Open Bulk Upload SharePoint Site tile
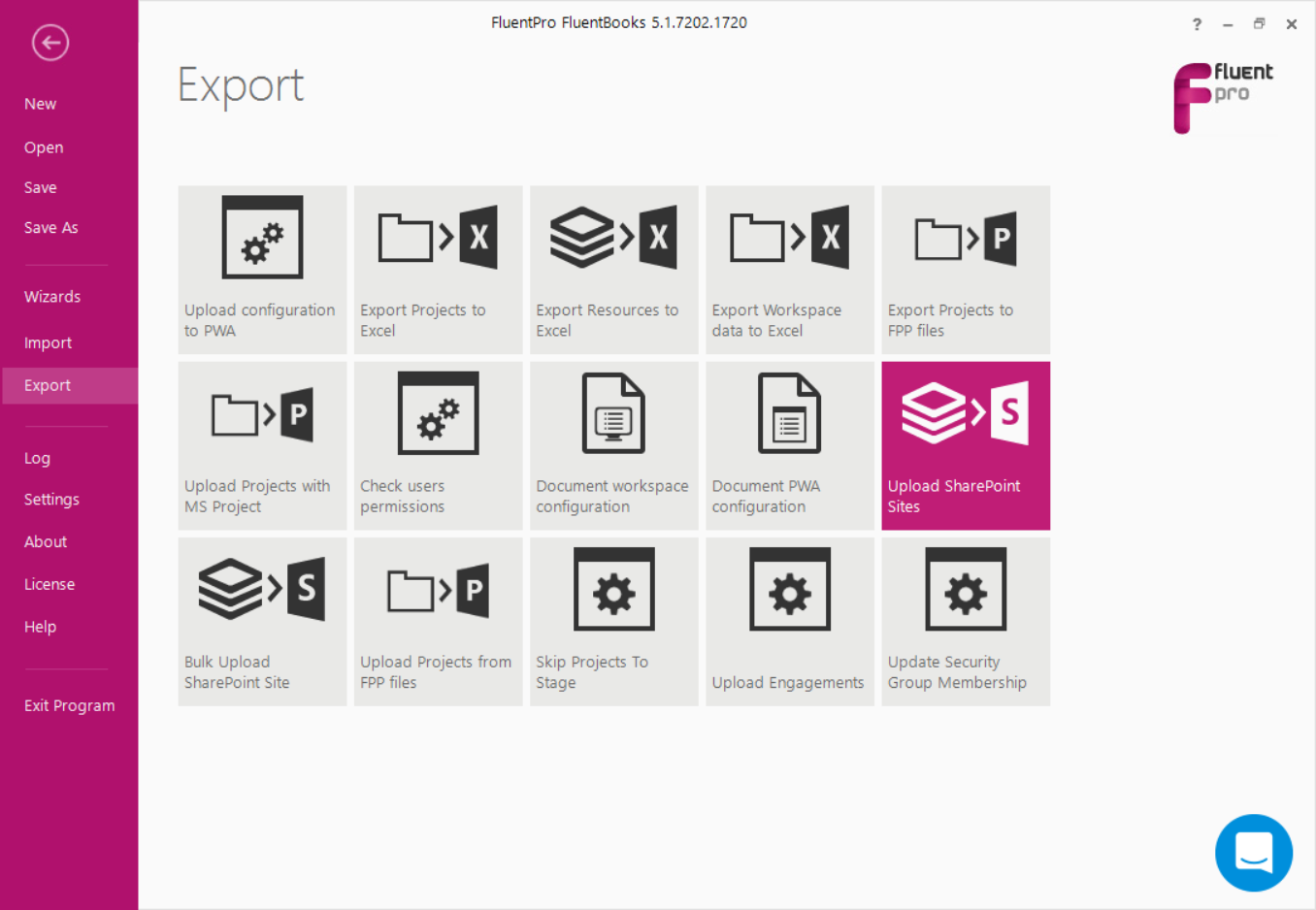The height and width of the screenshot is (910, 1316). point(262,621)
